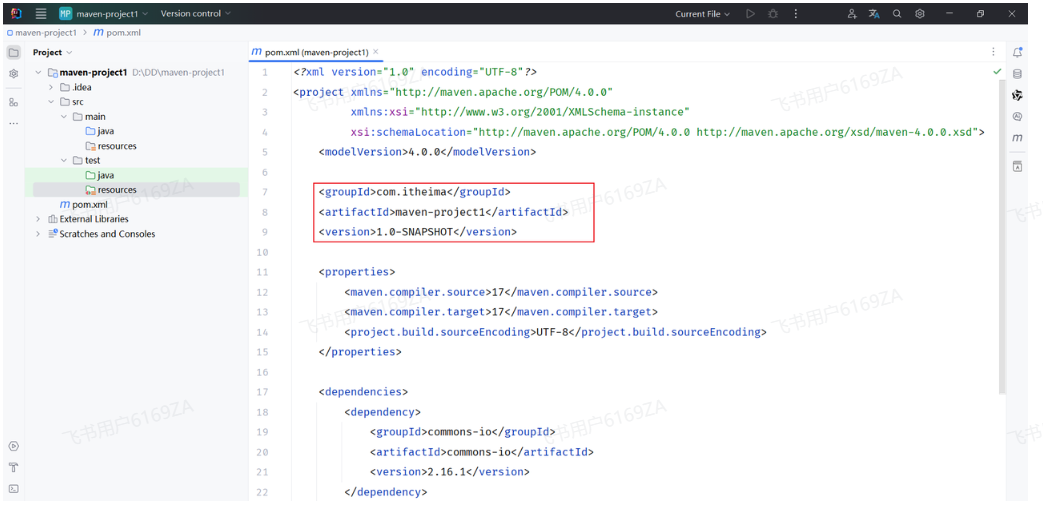1043x510 pixels.
Task: Open the Current File run configuration dropdown
Action: point(703,14)
